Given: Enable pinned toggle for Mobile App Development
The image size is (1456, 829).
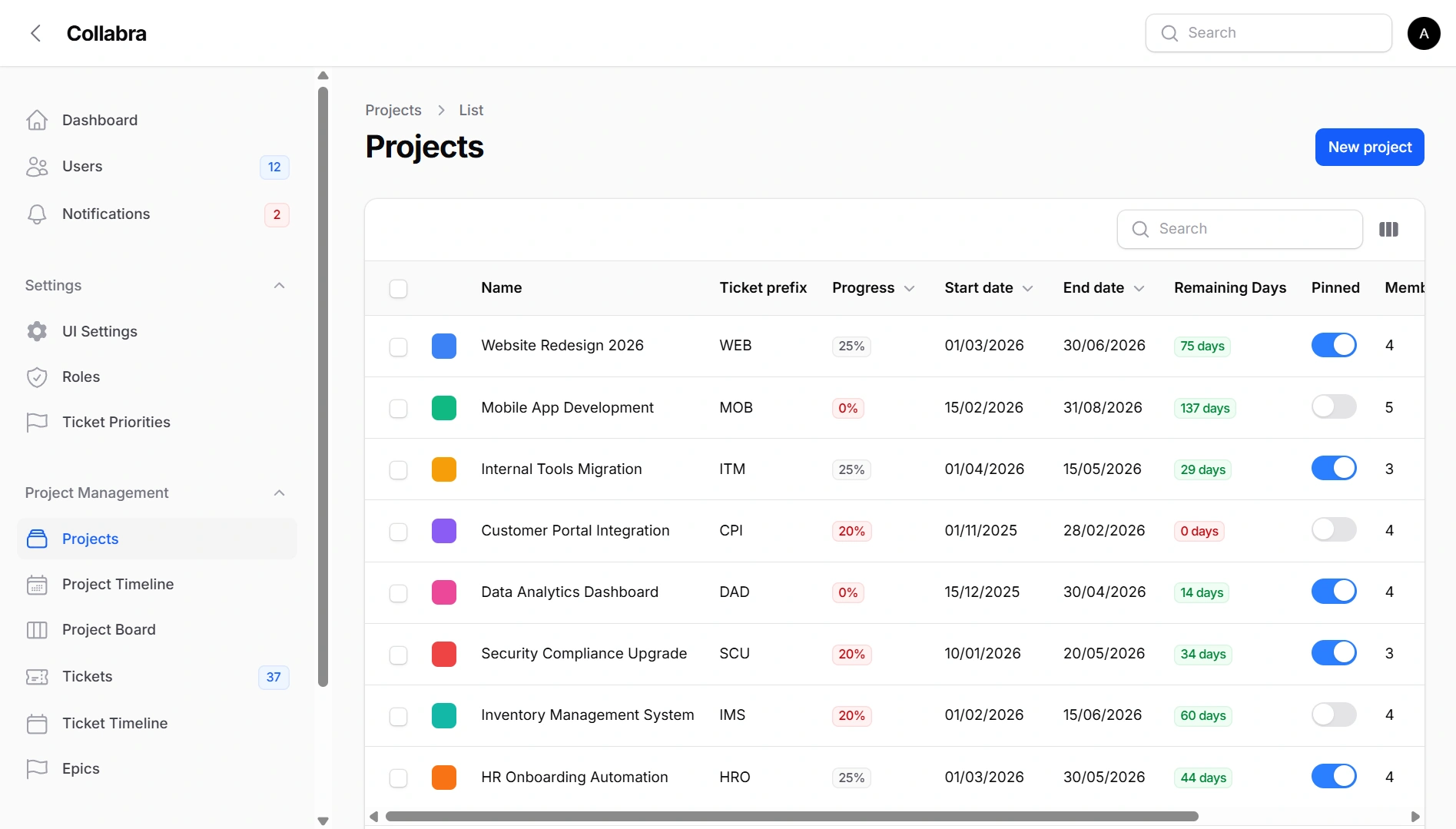Looking at the screenshot, I should (x=1334, y=406).
